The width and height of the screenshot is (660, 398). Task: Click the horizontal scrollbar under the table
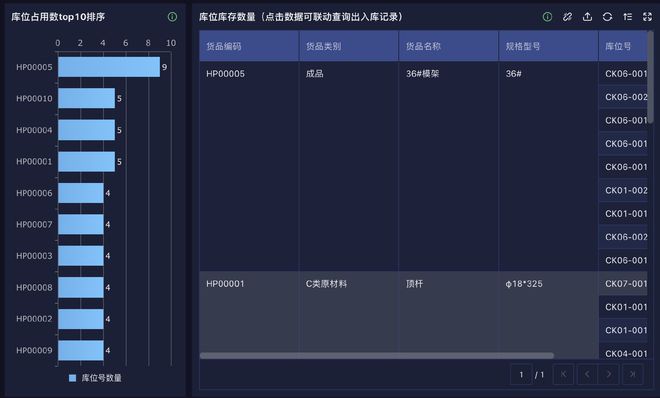pyautogui.click(x=377, y=356)
